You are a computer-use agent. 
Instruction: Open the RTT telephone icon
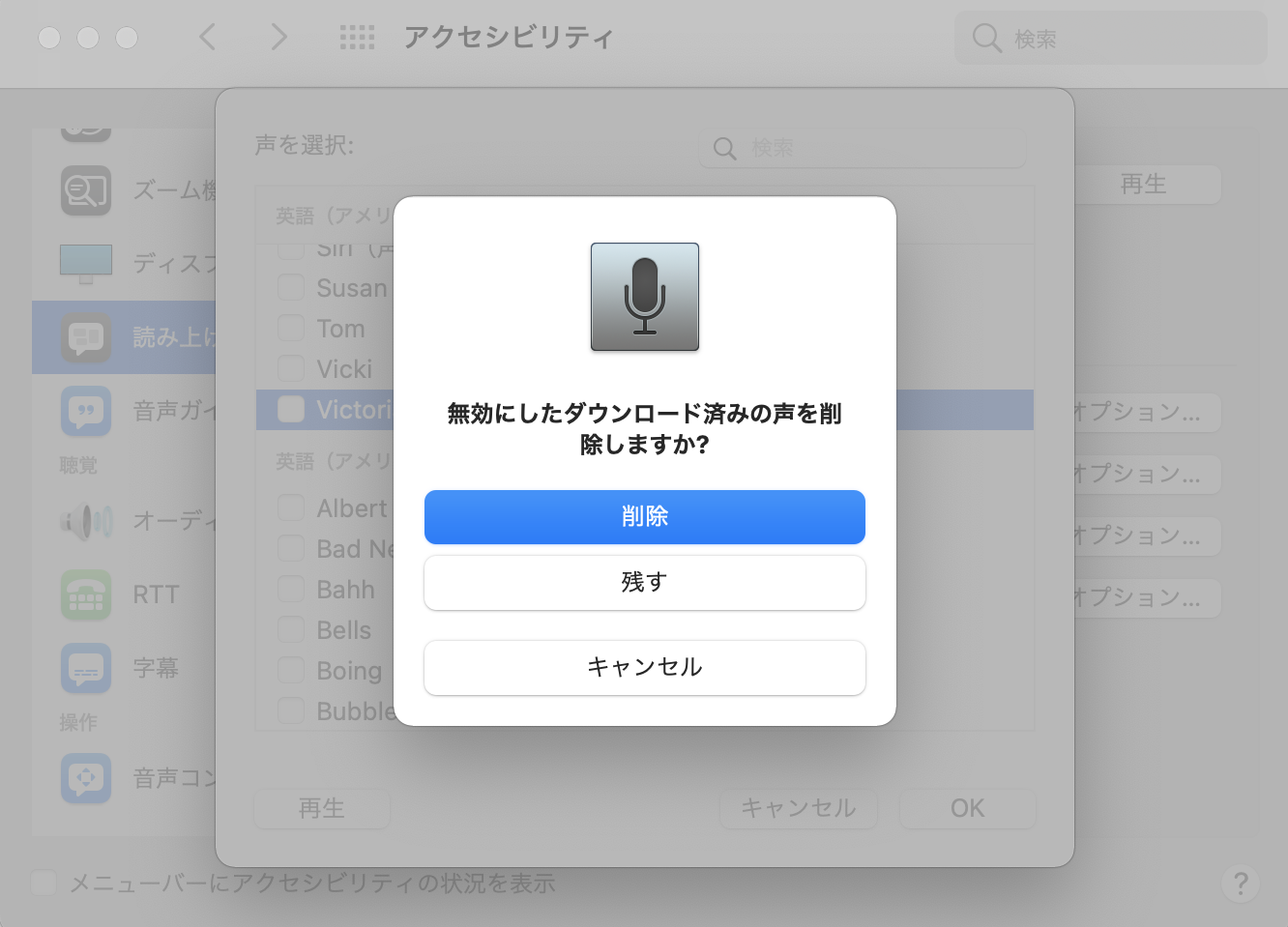tap(86, 594)
